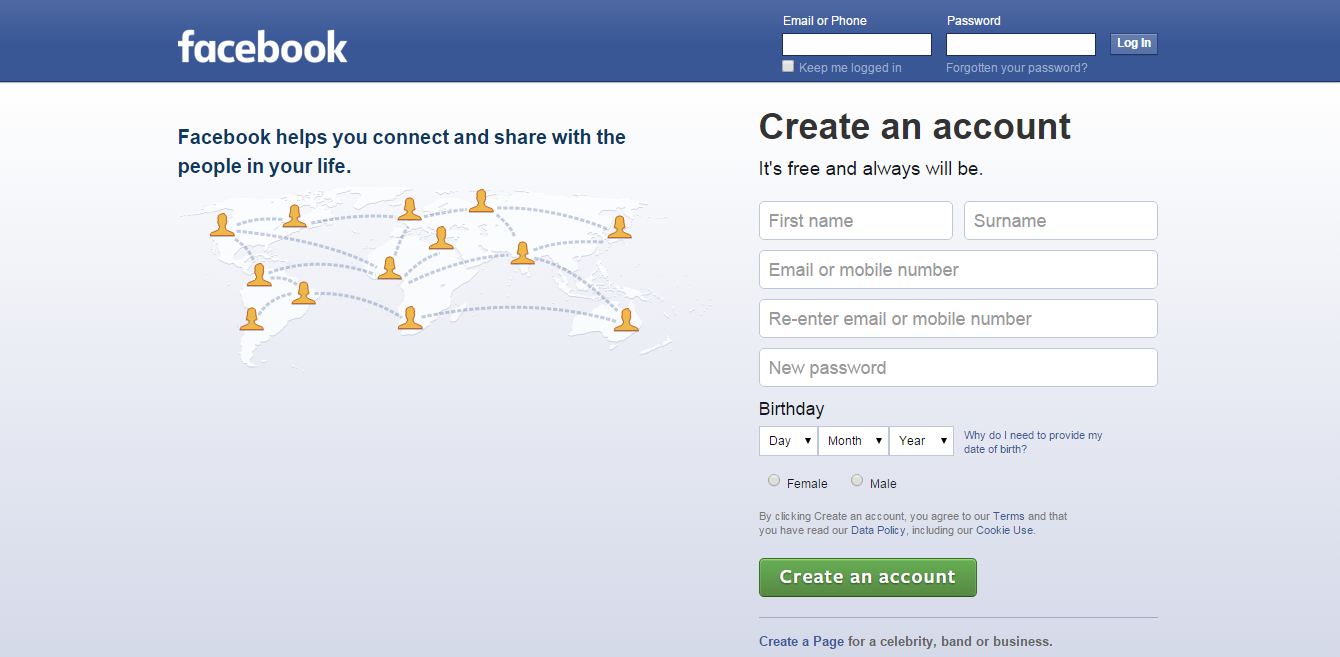Click the Facebook logo in header
1340x657 pixels.
point(263,46)
